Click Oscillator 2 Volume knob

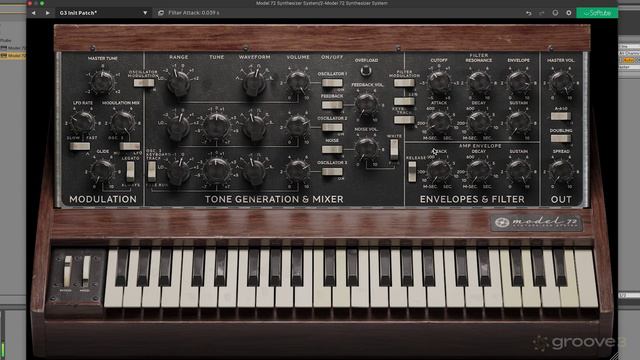point(298,126)
